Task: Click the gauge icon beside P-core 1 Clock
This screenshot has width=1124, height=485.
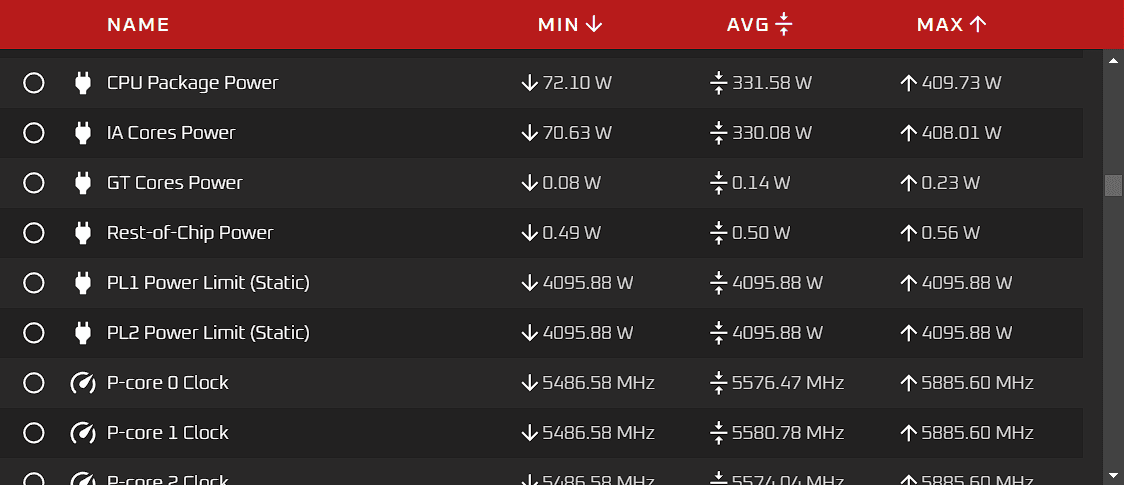Action: (83, 433)
